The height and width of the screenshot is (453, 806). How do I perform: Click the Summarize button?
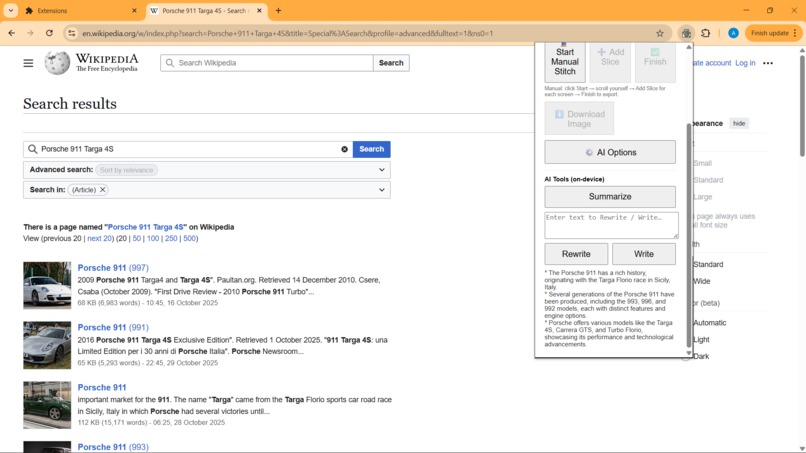tap(610, 196)
